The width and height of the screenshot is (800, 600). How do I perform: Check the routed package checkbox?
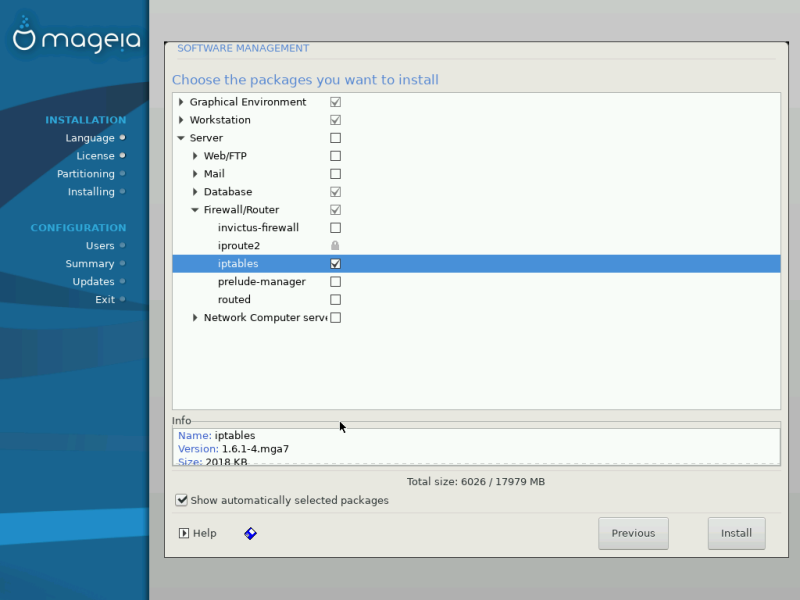[x=335, y=299]
